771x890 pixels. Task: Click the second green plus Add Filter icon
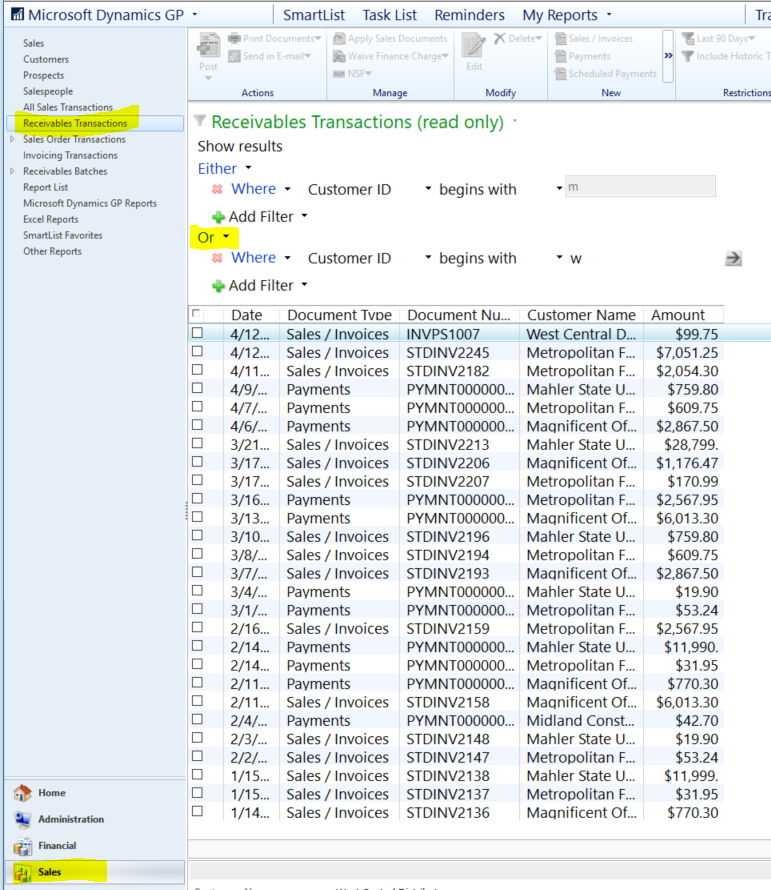coord(219,286)
